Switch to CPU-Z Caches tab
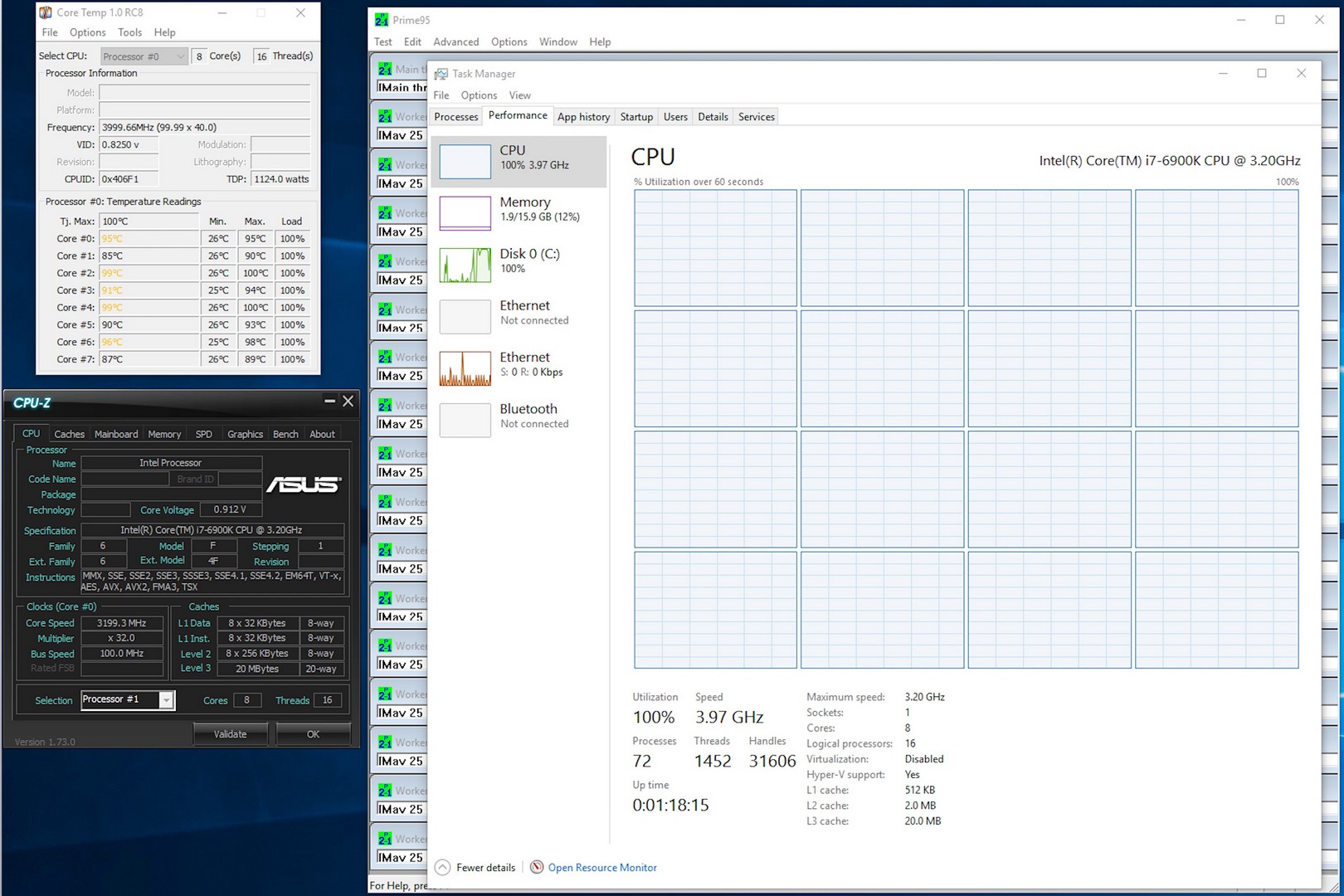This screenshot has width=1344, height=896. click(70, 434)
